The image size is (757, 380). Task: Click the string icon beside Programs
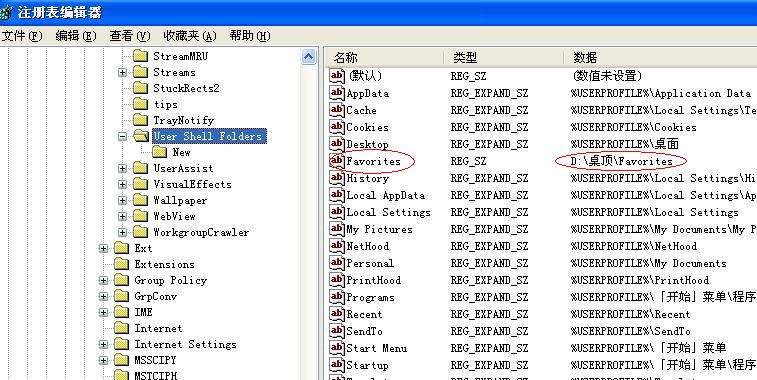[337, 297]
